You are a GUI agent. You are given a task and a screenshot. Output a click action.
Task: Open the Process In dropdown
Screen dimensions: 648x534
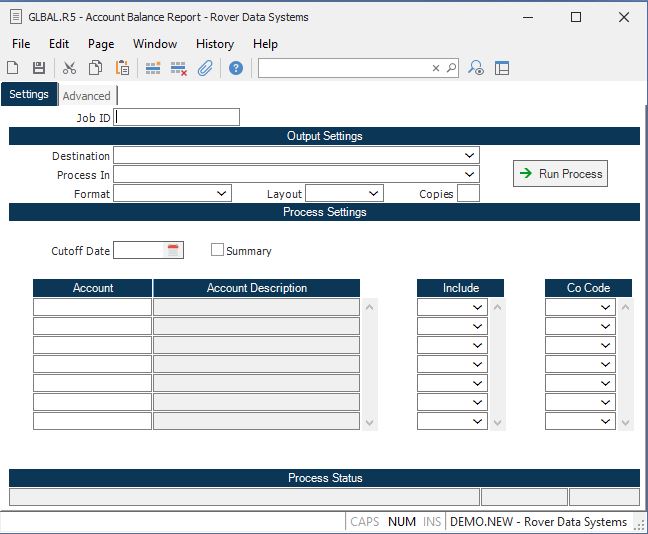[469, 175]
